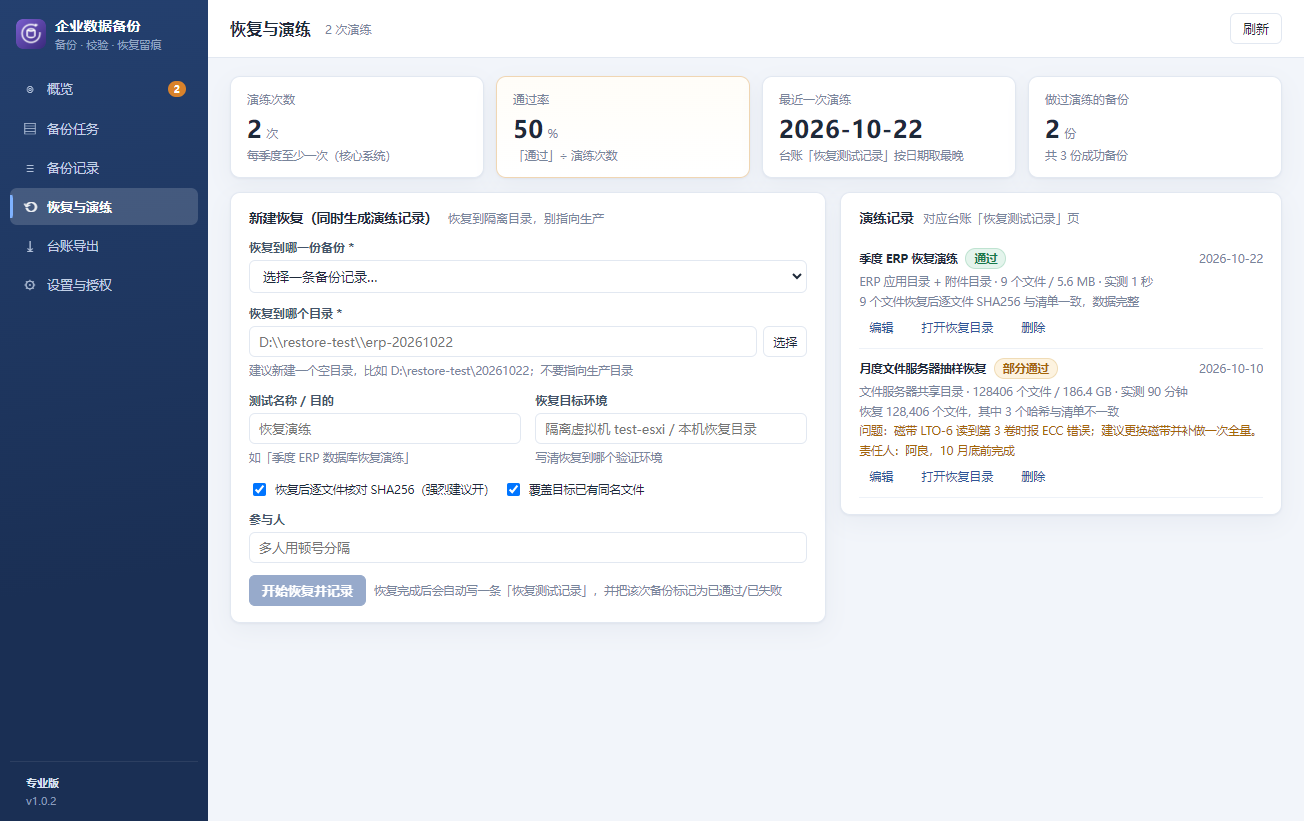Image resolution: width=1304 pixels, height=821 pixels.
Task: Open 设置与授权 from the sidebar
Action: (x=104, y=285)
